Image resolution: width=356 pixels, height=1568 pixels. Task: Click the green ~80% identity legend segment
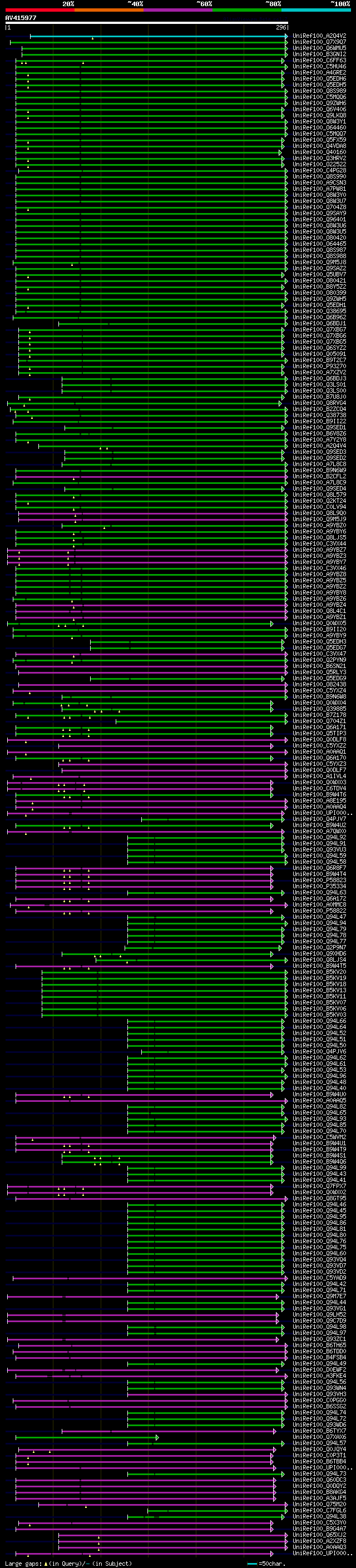point(247,10)
